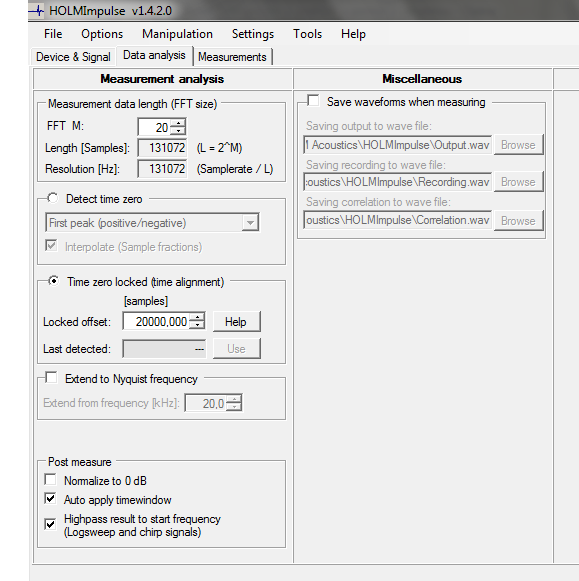Click the [samples] unit label
The height and width of the screenshot is (581, 579).
(x=146, y=301)
